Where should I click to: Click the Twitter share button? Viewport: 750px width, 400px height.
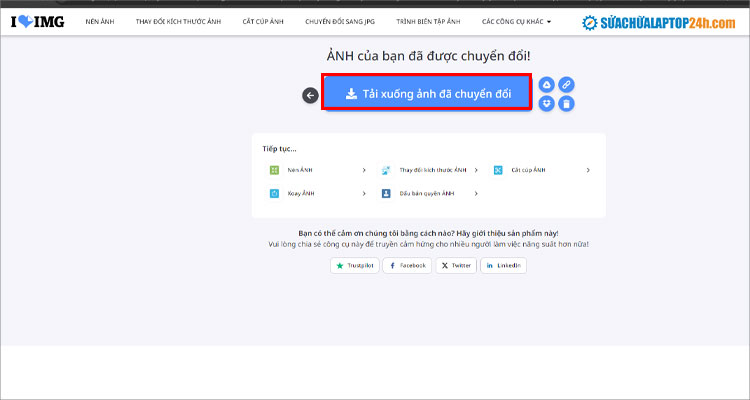coord(456,266)
